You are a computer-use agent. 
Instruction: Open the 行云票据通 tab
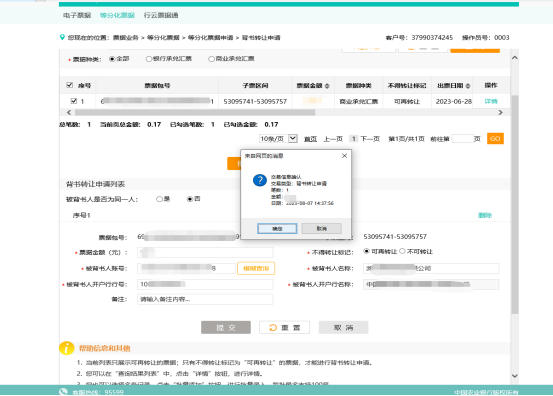click(x=161, y=15)
